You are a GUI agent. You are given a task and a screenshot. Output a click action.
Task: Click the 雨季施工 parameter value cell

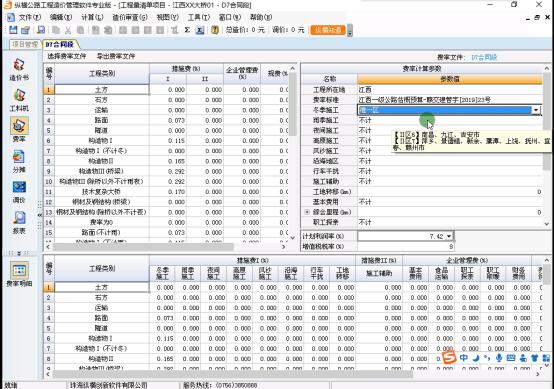tap(449, 120)
